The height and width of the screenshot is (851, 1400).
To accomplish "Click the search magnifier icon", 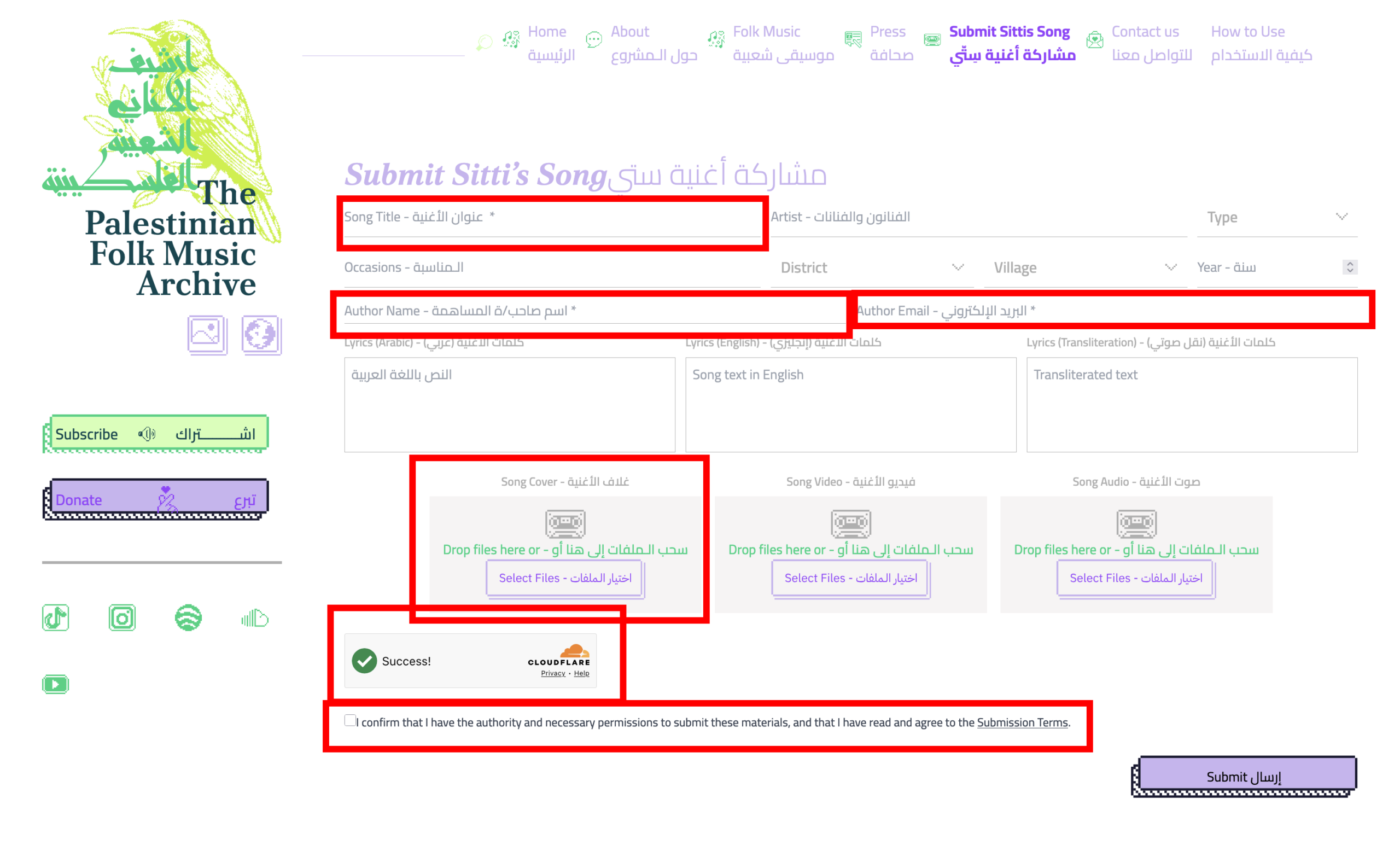I will click(484, 42).
